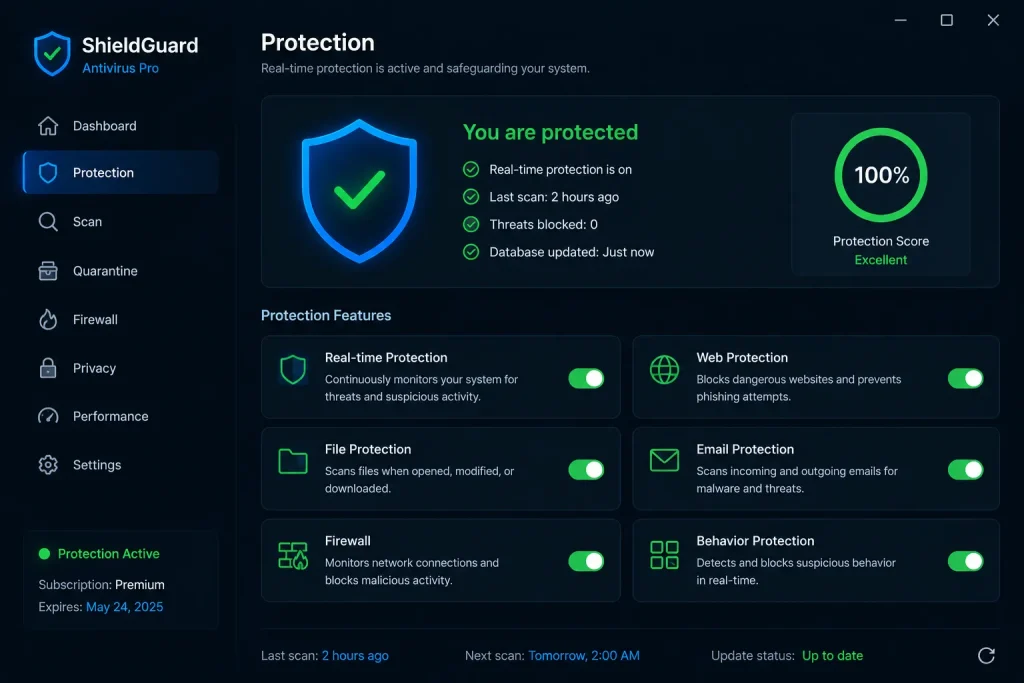Disable the Firewall feature toggle

[586, 561]
